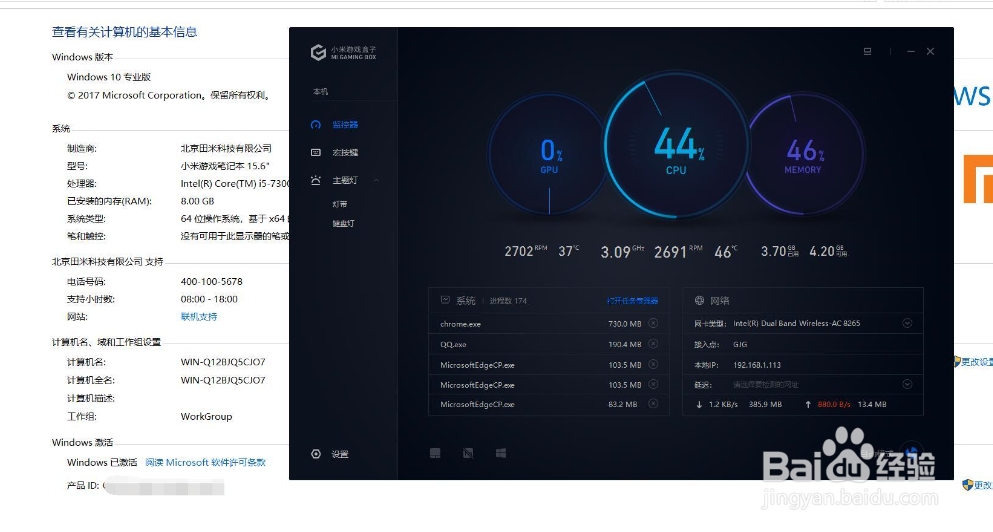
Task: Open the 键盘灯 keyboard light submenu item
Action: point(343,224)
